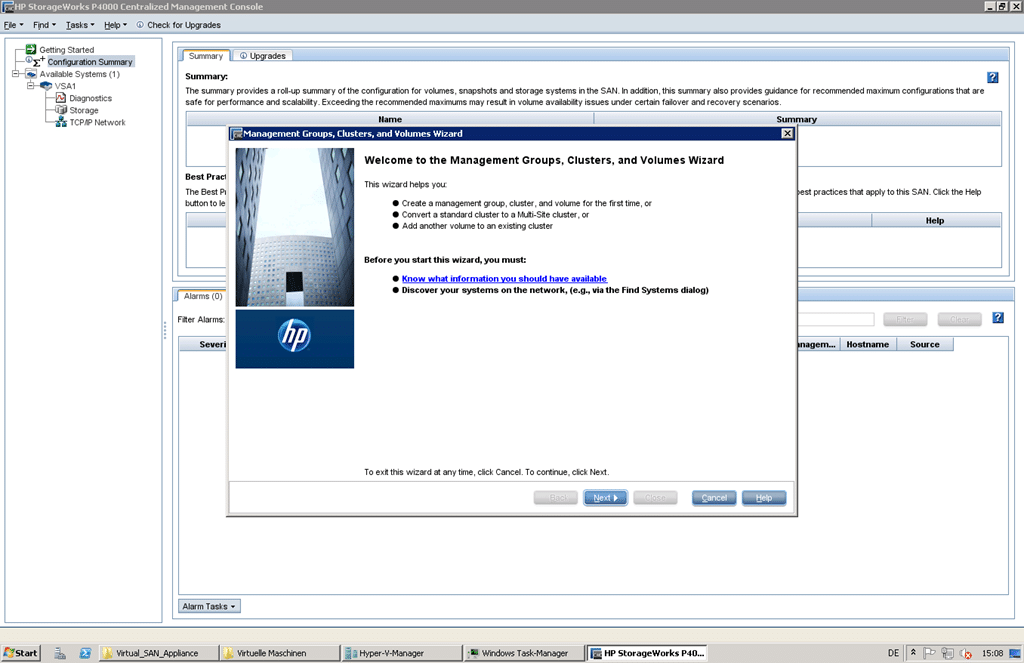The height and width of the screenshot is (663, 1024).
Task: Open the Tasks menu
Action: (79, 24)
